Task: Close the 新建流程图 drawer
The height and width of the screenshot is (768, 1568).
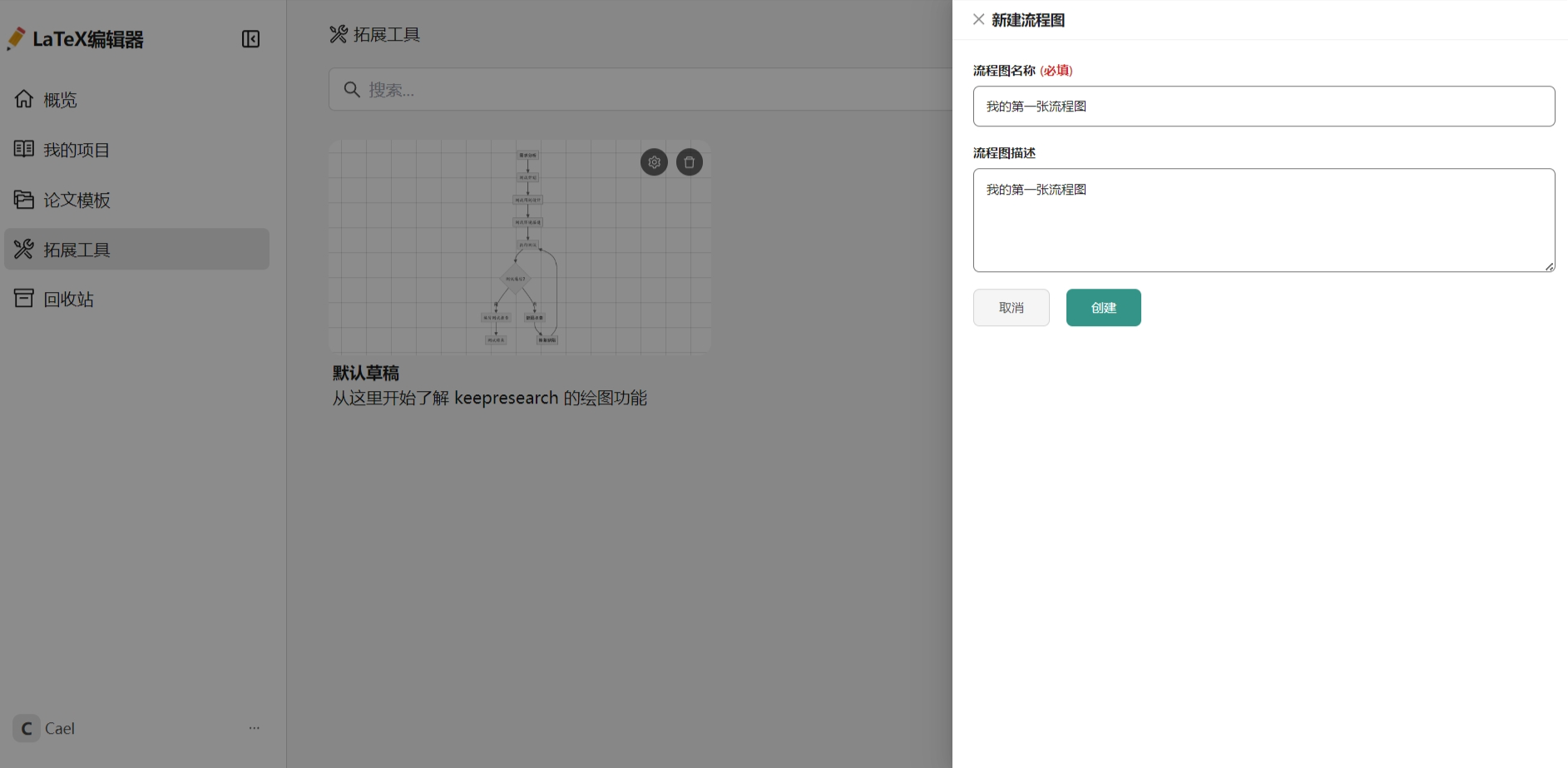Action: pyautogui.click(x=979, y=19)
